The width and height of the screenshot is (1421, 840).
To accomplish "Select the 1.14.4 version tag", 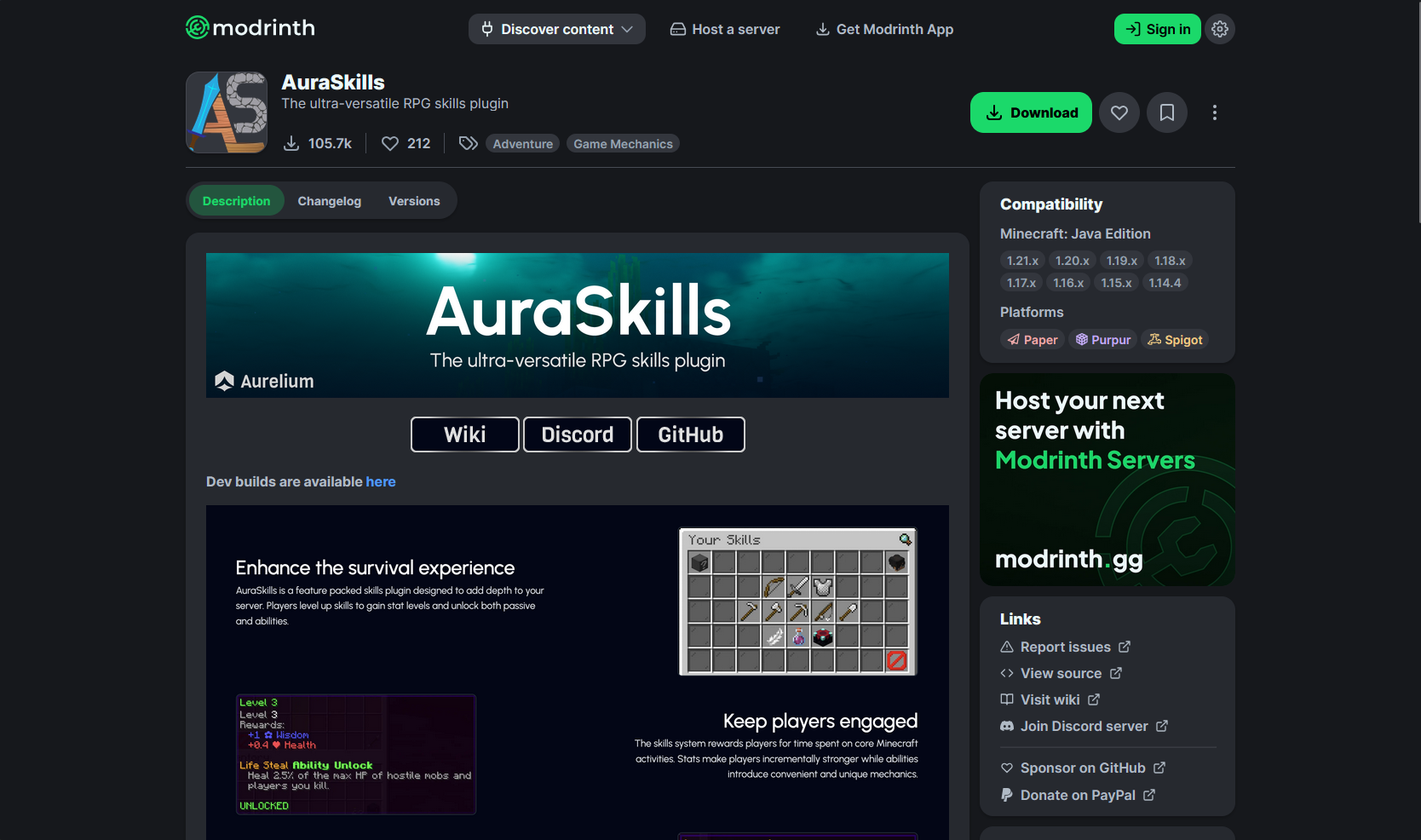I will tap(1165, 283).
